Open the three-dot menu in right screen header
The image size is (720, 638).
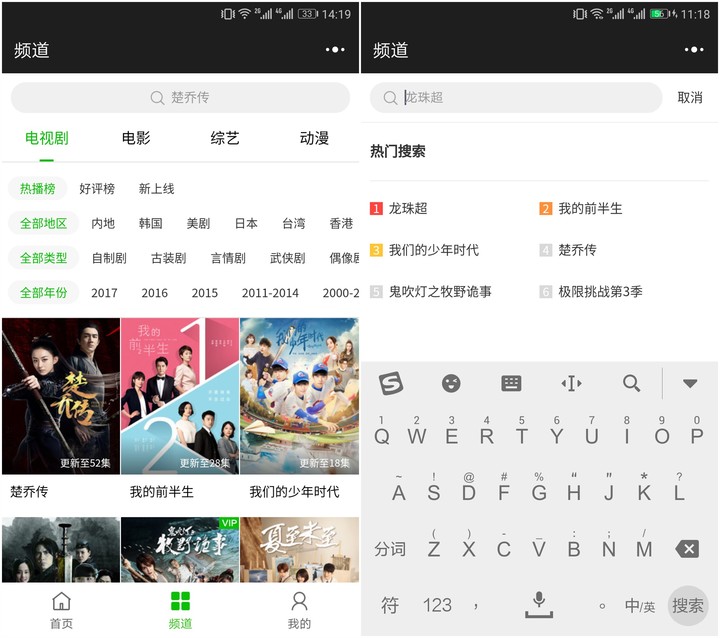click(x=693, y=49)
